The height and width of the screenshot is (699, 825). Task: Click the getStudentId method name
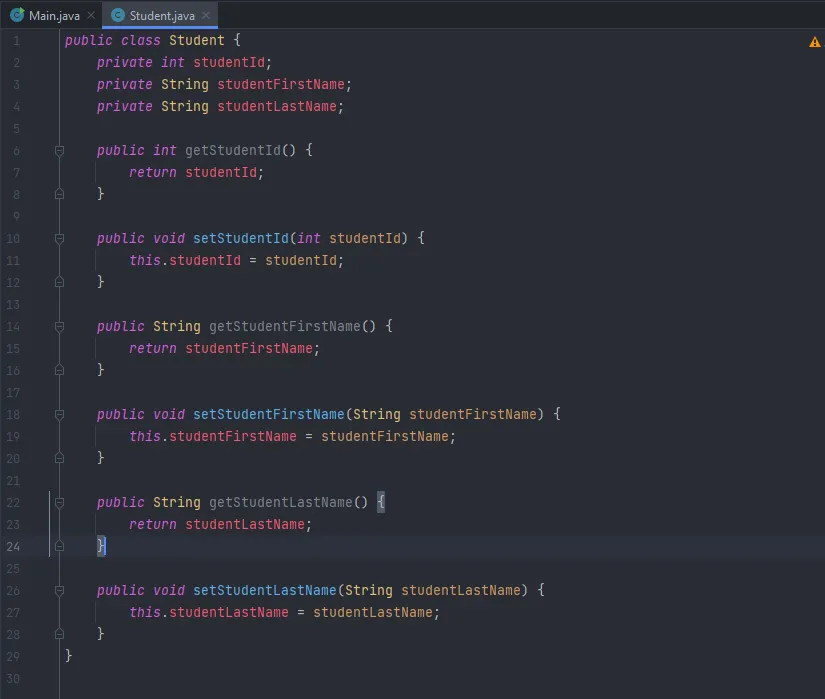(x=233, y=150)
